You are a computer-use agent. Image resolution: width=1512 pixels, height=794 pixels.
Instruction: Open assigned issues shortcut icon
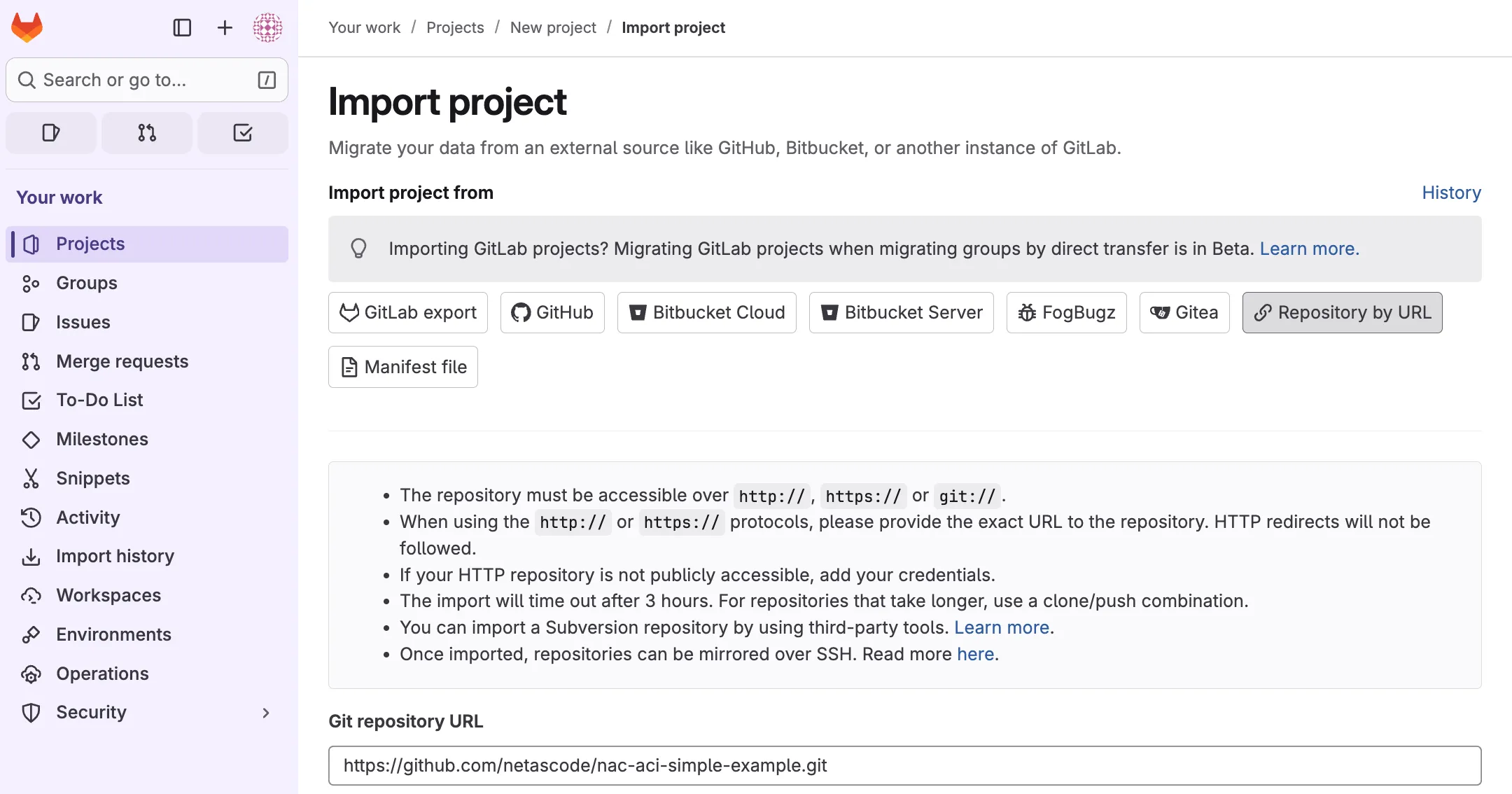[x=51, y=132]
